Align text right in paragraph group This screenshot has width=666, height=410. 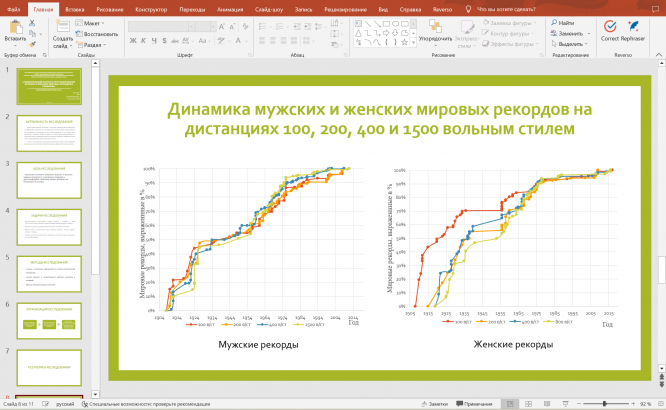tap(283, 41)
